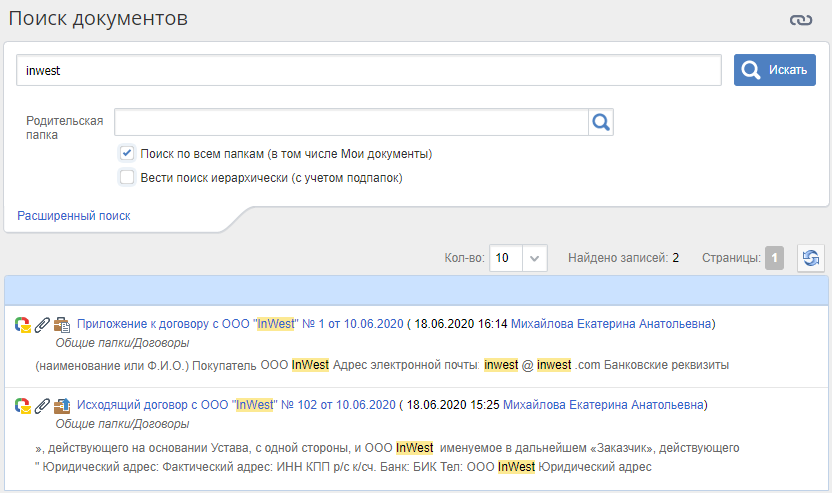832x493 pixels.
Task: Uncheck 'Поиск по всем папкам' checkbox
Action: coord(127,153)
